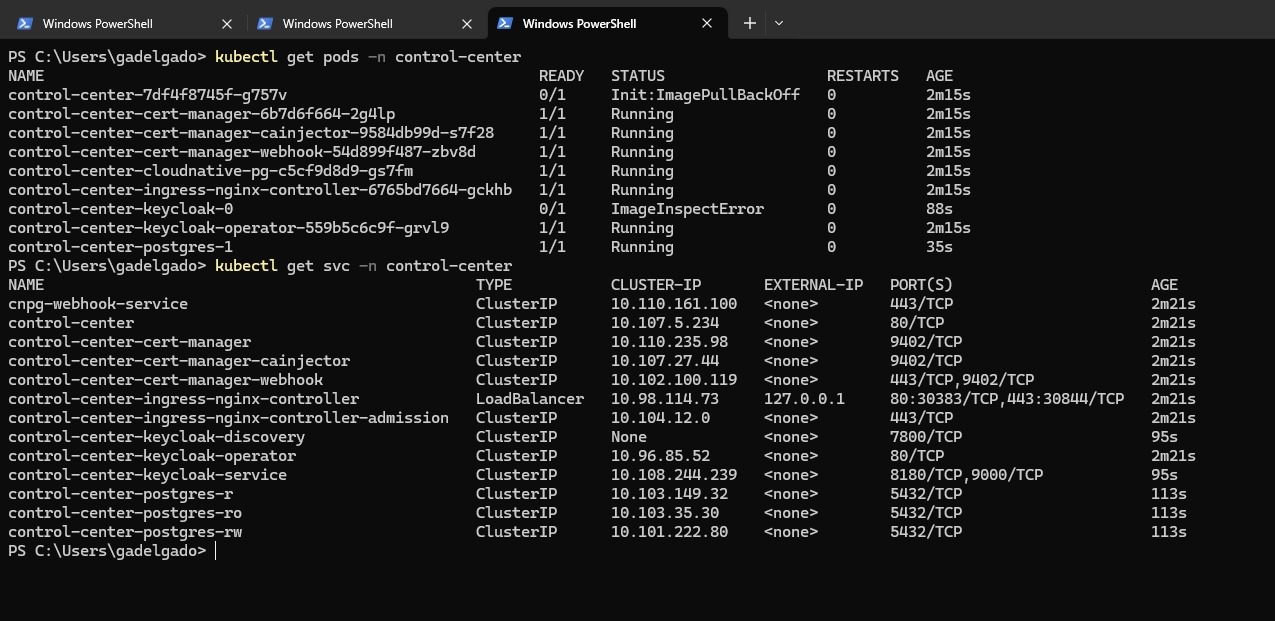Click the PowerShell icon on the first tab
Viewport: 1275px width, 621px height.
click(x=24, y=23)
